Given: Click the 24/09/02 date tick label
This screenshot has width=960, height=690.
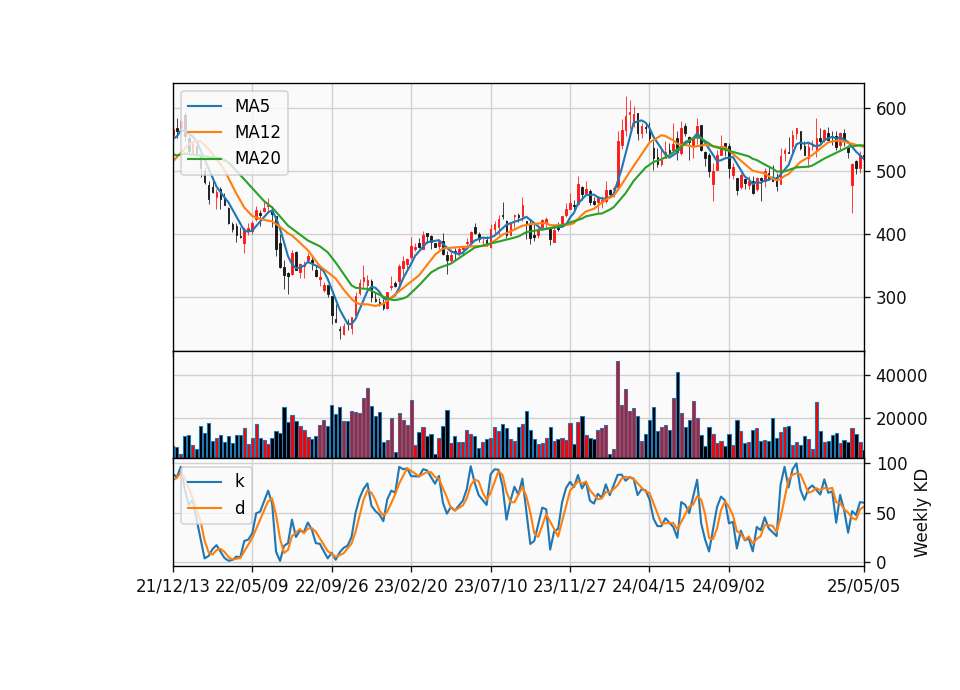Looking at the screenshot, I should click(x=729, y=586).
